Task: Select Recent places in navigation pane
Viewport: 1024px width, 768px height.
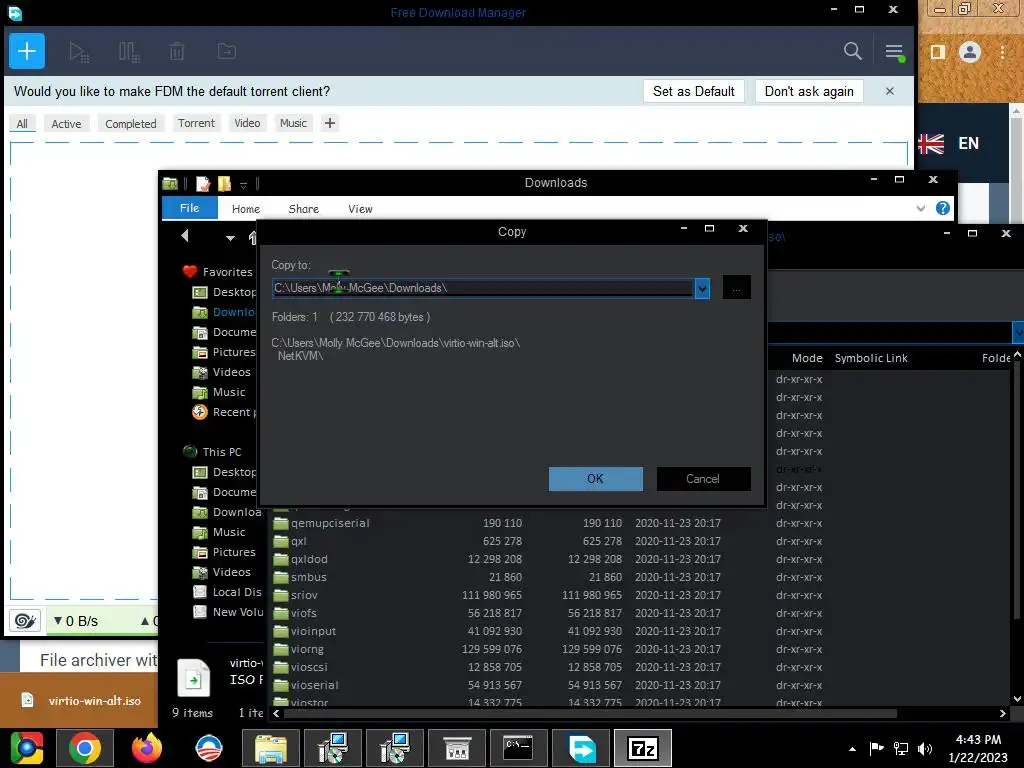Action: 225,412
